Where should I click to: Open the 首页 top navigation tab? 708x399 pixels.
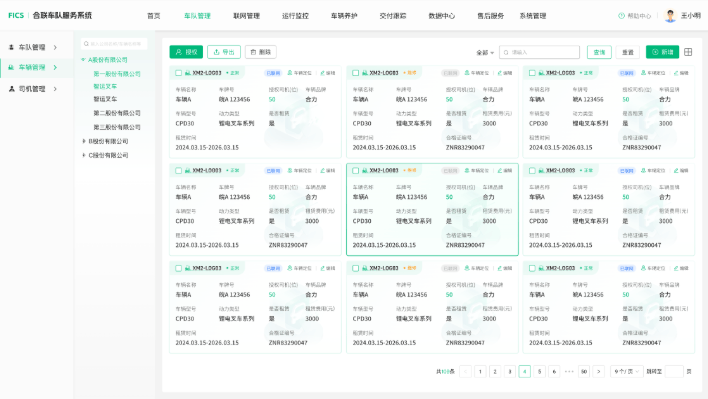[154, 16]
